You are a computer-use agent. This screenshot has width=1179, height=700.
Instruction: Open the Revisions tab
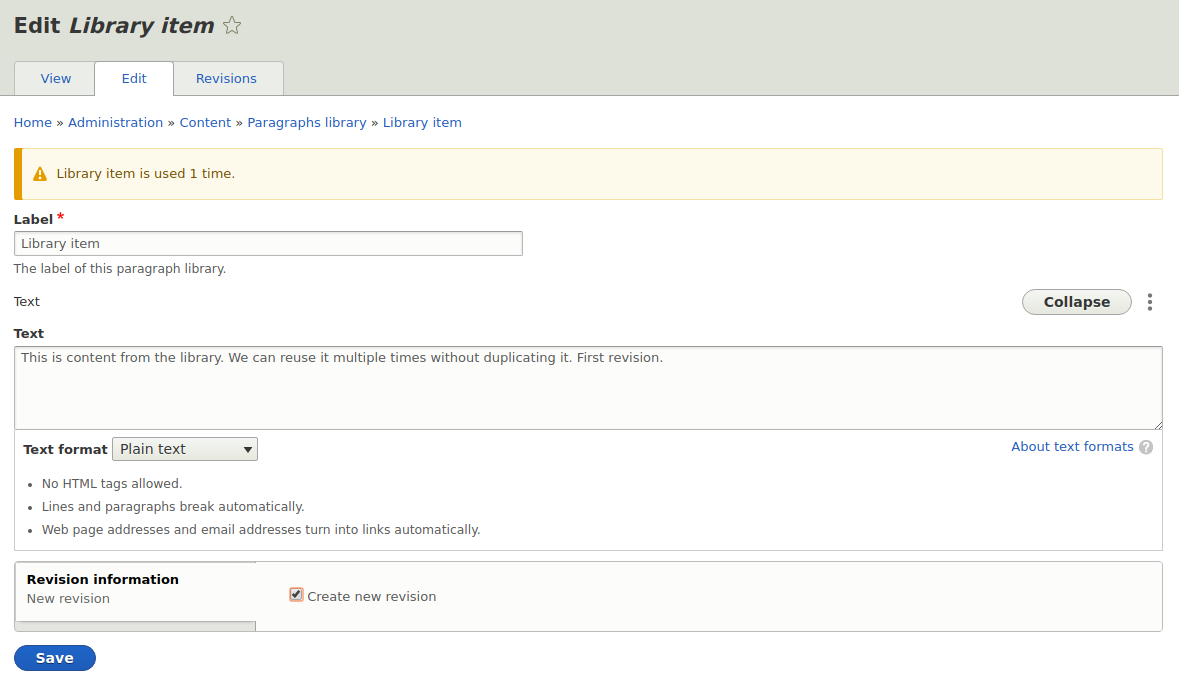click(226, 78)
